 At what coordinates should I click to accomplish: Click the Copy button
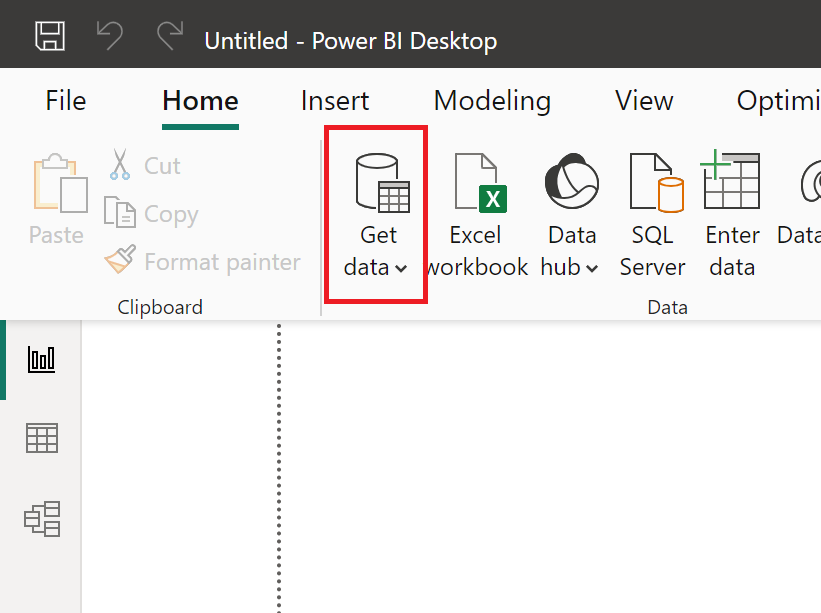coord(151,213)
